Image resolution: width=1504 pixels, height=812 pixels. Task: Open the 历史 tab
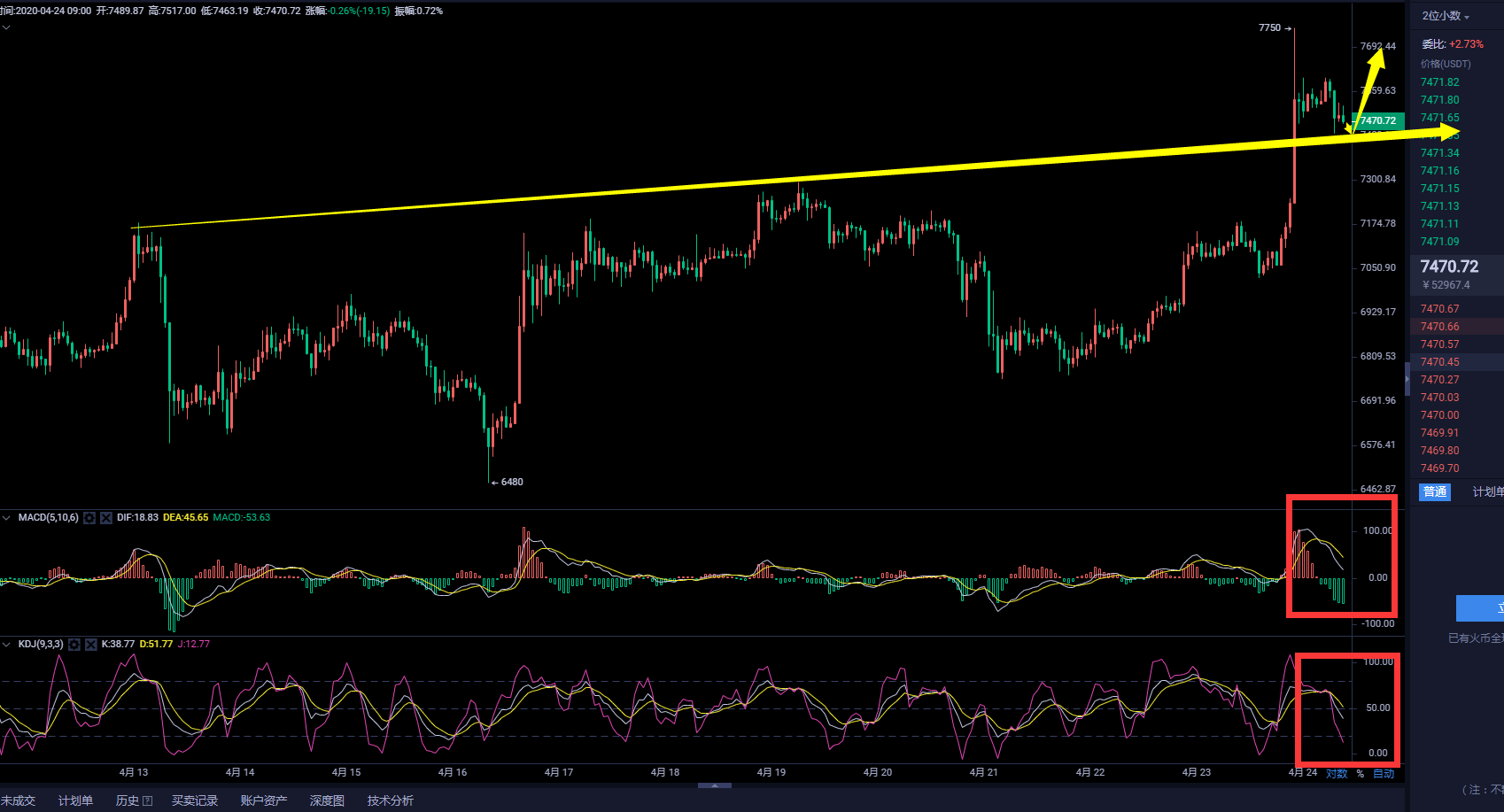point(128,800)
